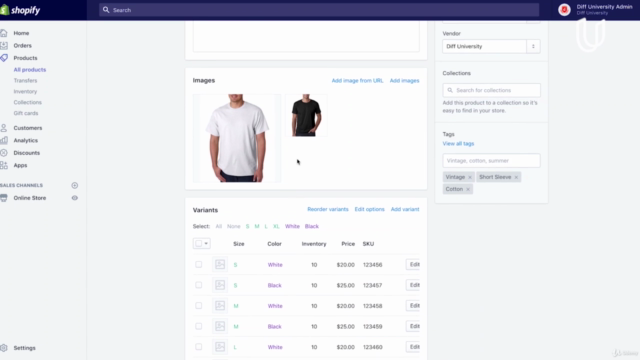
Task: Click the Analytics bar chart icon
Action: (x=4, y=140)
